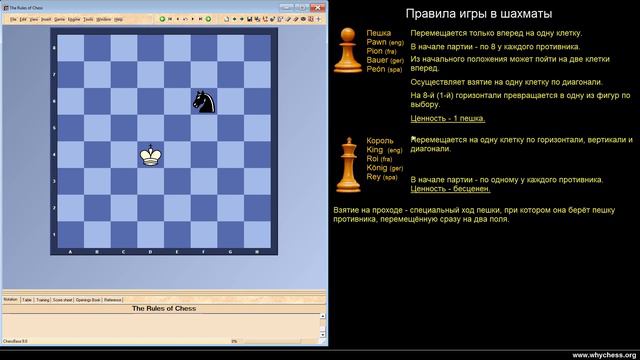640x360 pixels.
Task: Click the notation pane scroll-up arrow
Action: point(322,316)
